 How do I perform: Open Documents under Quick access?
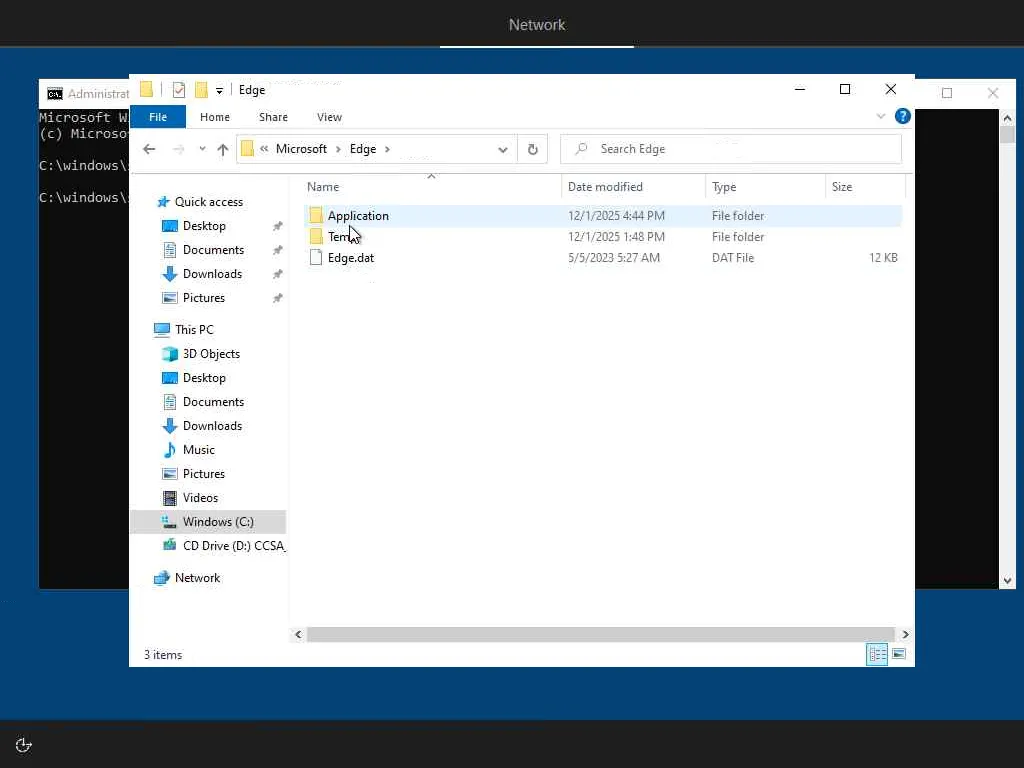pyautogui.click(x=213, y=249)
